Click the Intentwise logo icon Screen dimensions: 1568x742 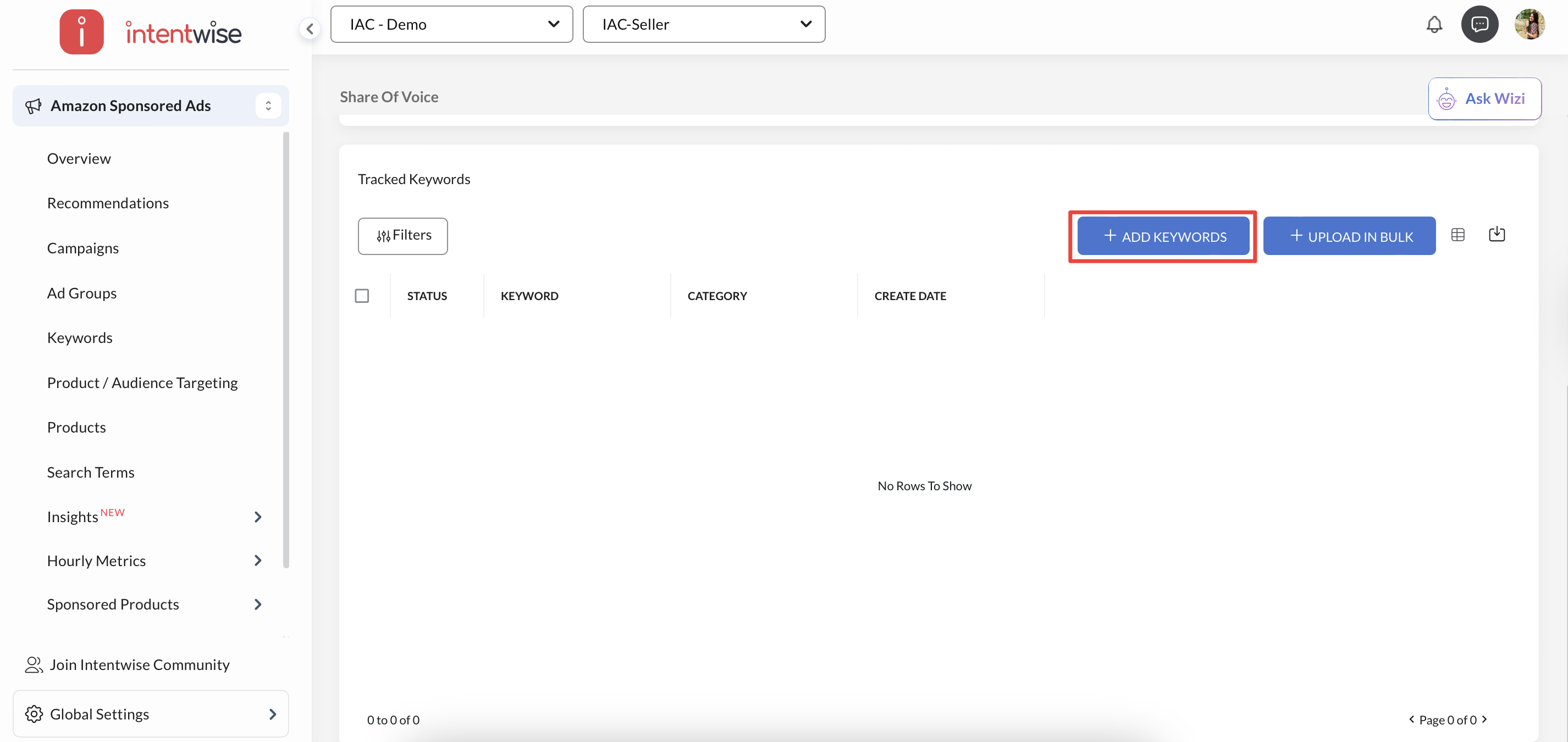coord(81,32)
